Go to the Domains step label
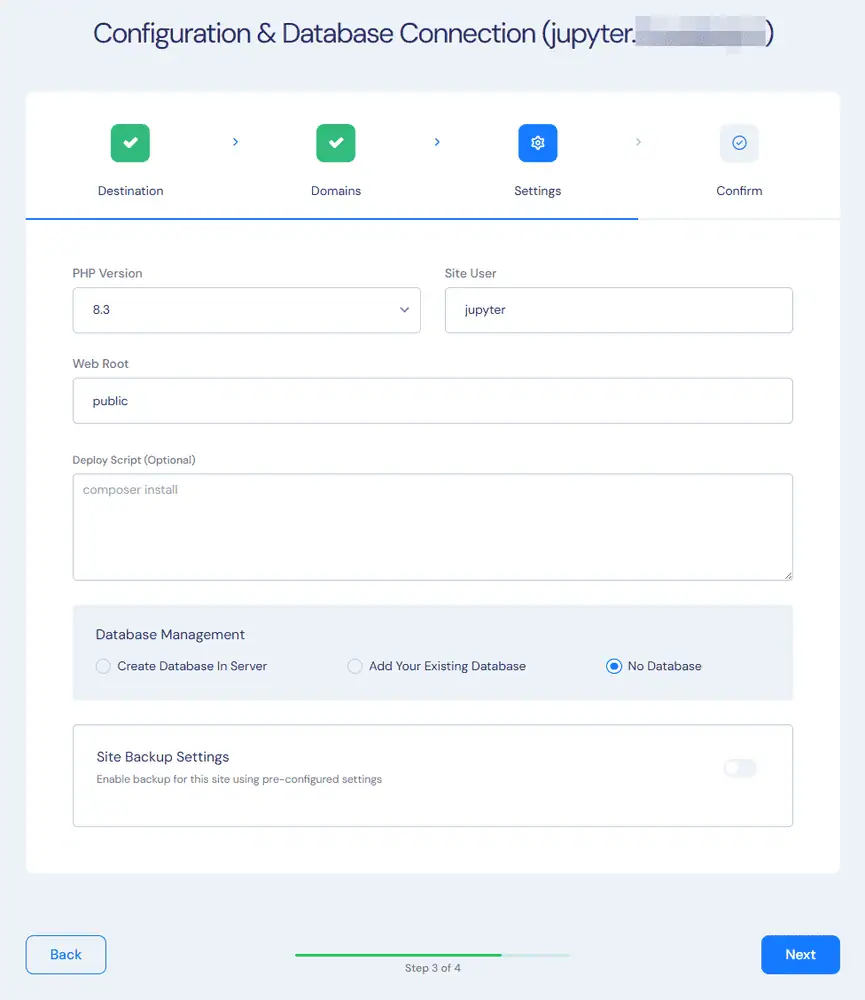Image resolution: width=865 pixels, height=1000 pixels. (x=336, y=191)
